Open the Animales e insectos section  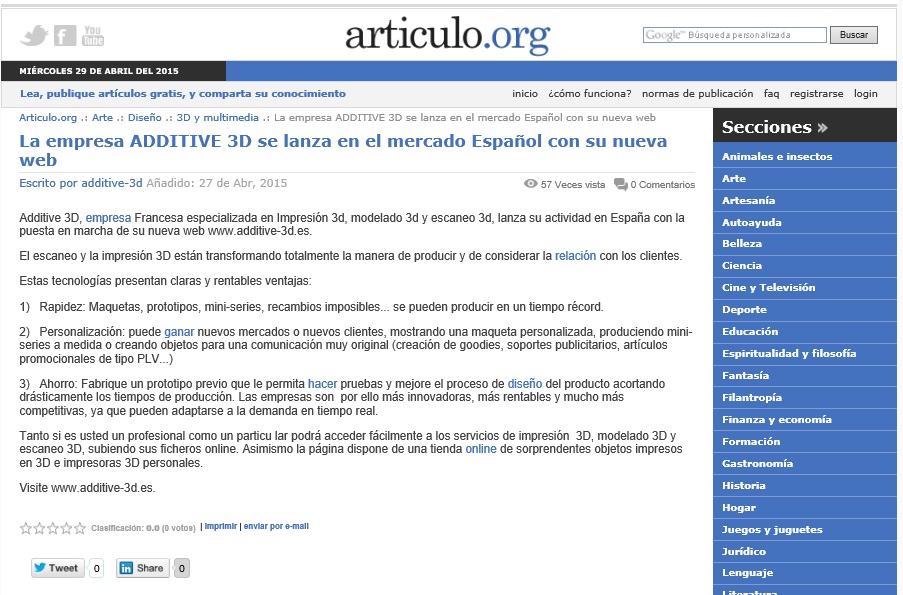click(805, 157)
